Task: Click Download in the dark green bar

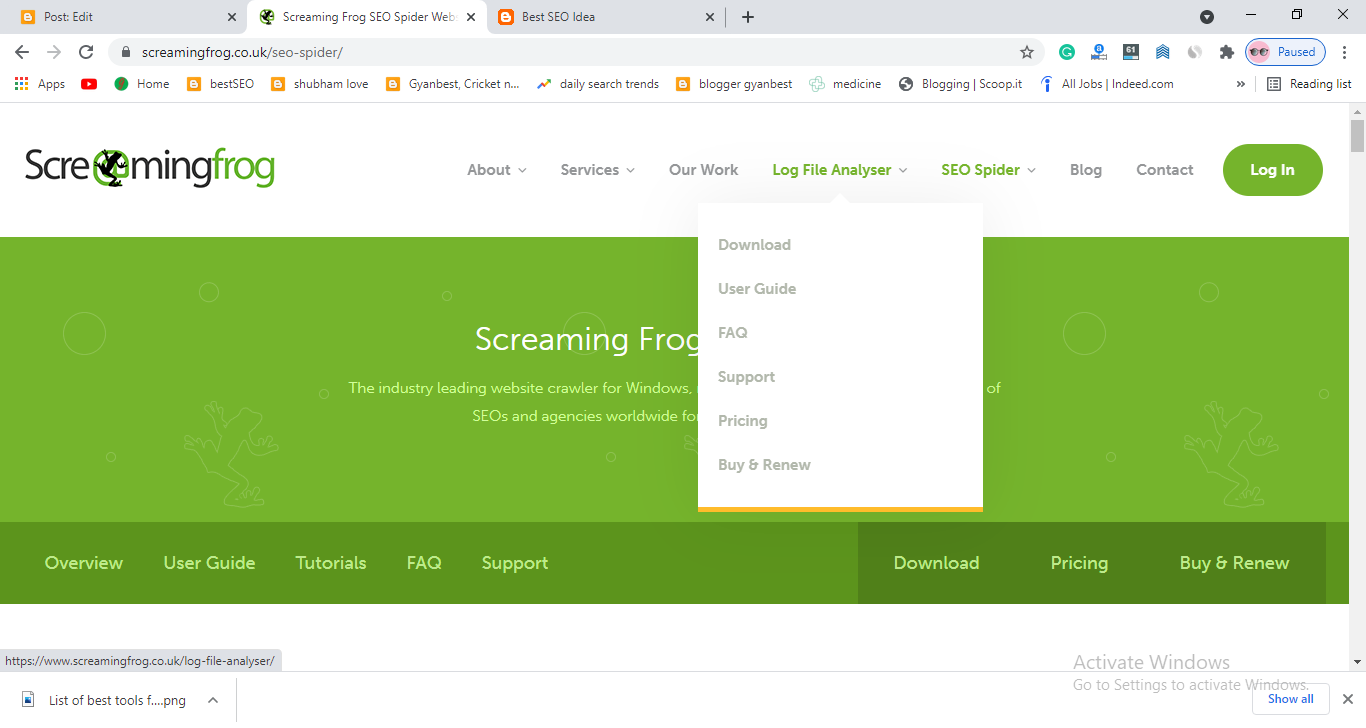Action: (936, 563)
